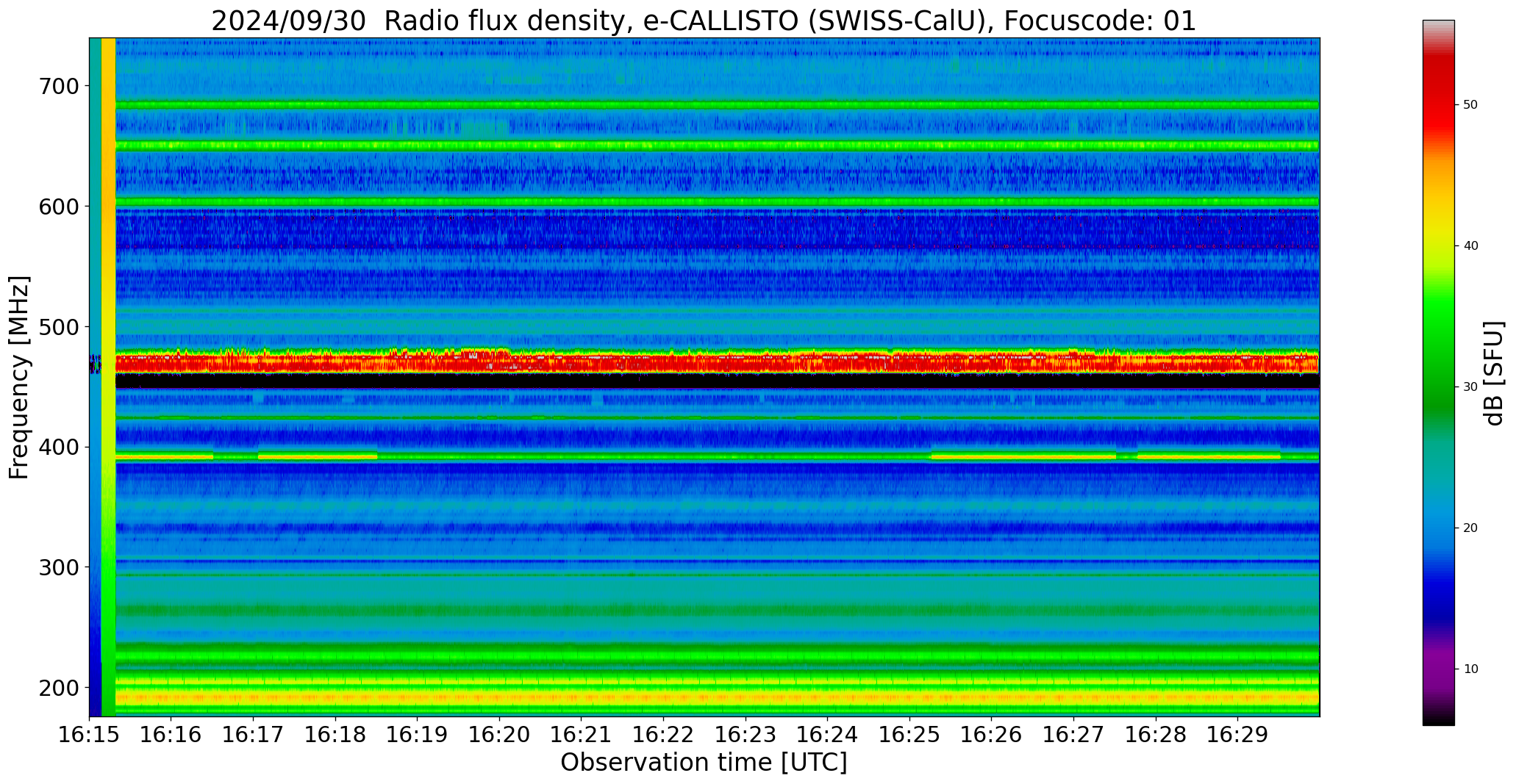
Task: Click the colorbar tick label 30
Action: 1471,387
